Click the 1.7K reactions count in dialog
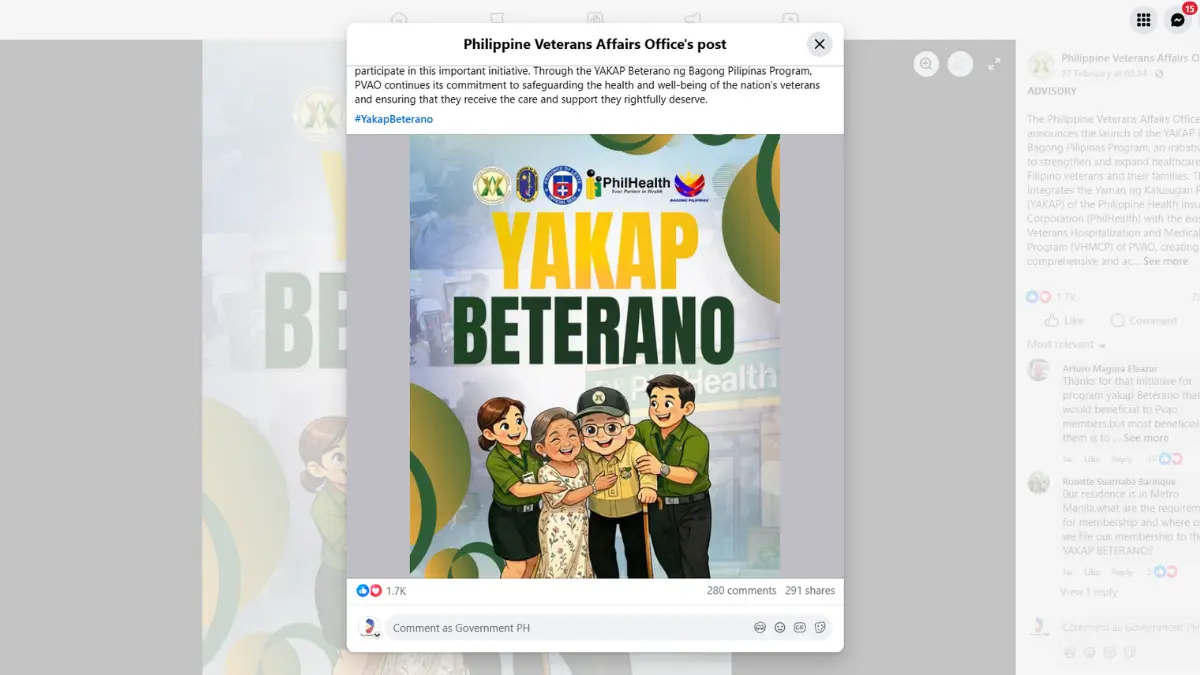1200x675 pixels. (x=395, y=591)
